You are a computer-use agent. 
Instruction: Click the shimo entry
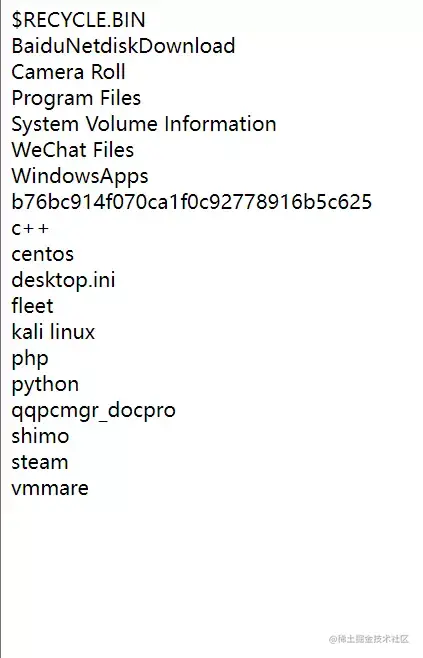40,436
